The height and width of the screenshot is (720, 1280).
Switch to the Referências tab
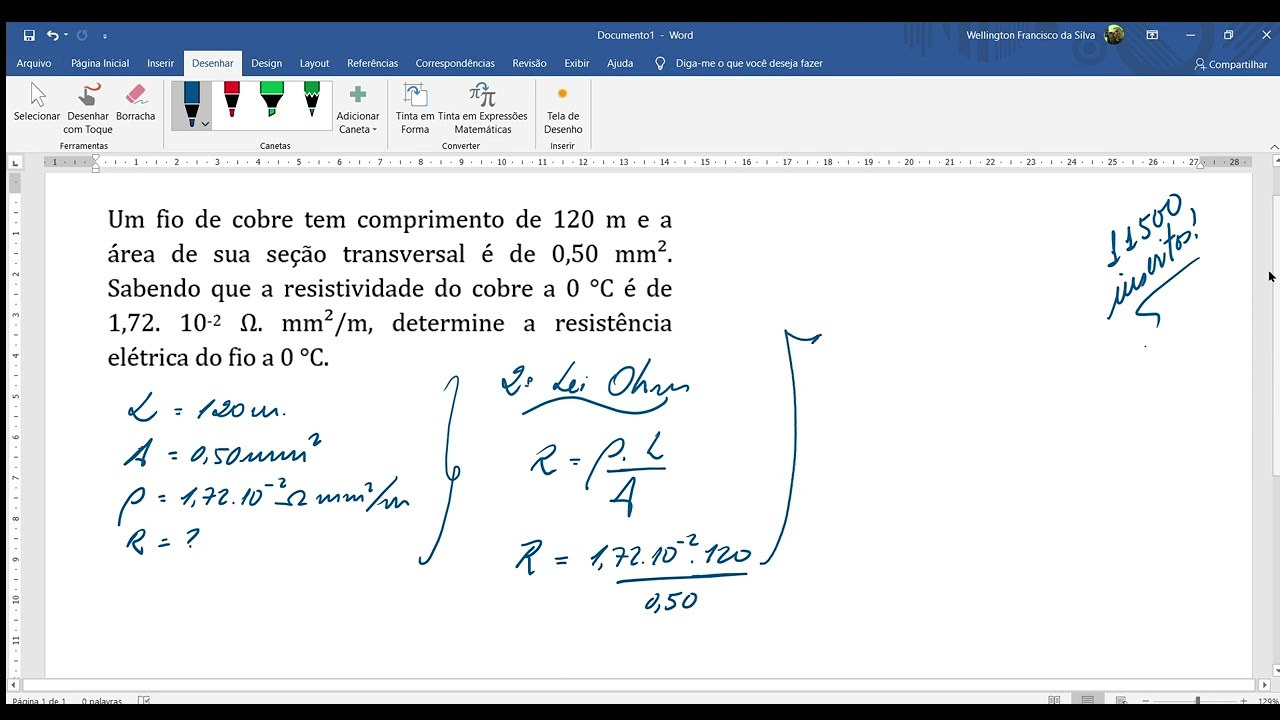372,63
